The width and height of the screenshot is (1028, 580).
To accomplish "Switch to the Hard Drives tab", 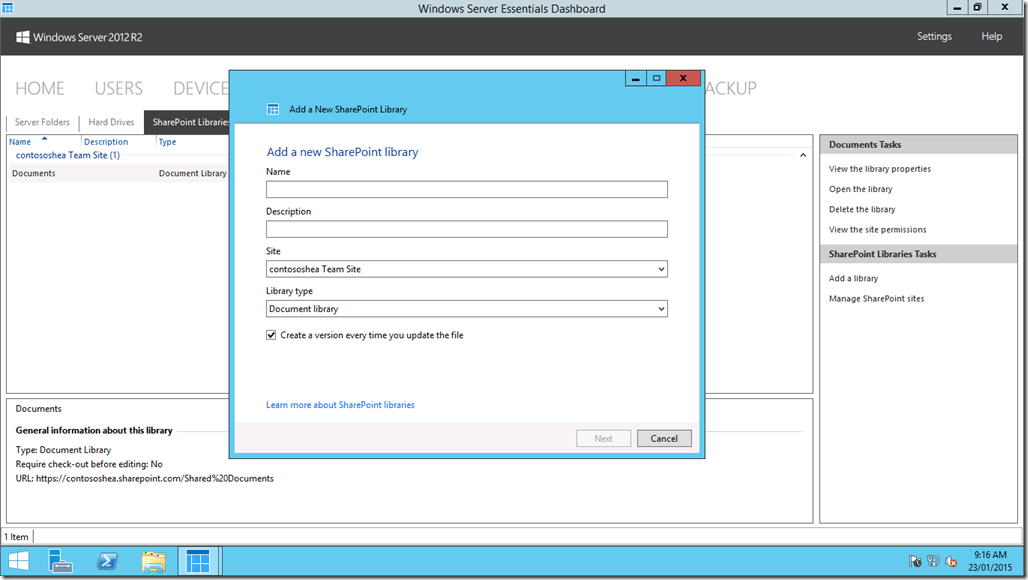I will [x=110, y=122].
